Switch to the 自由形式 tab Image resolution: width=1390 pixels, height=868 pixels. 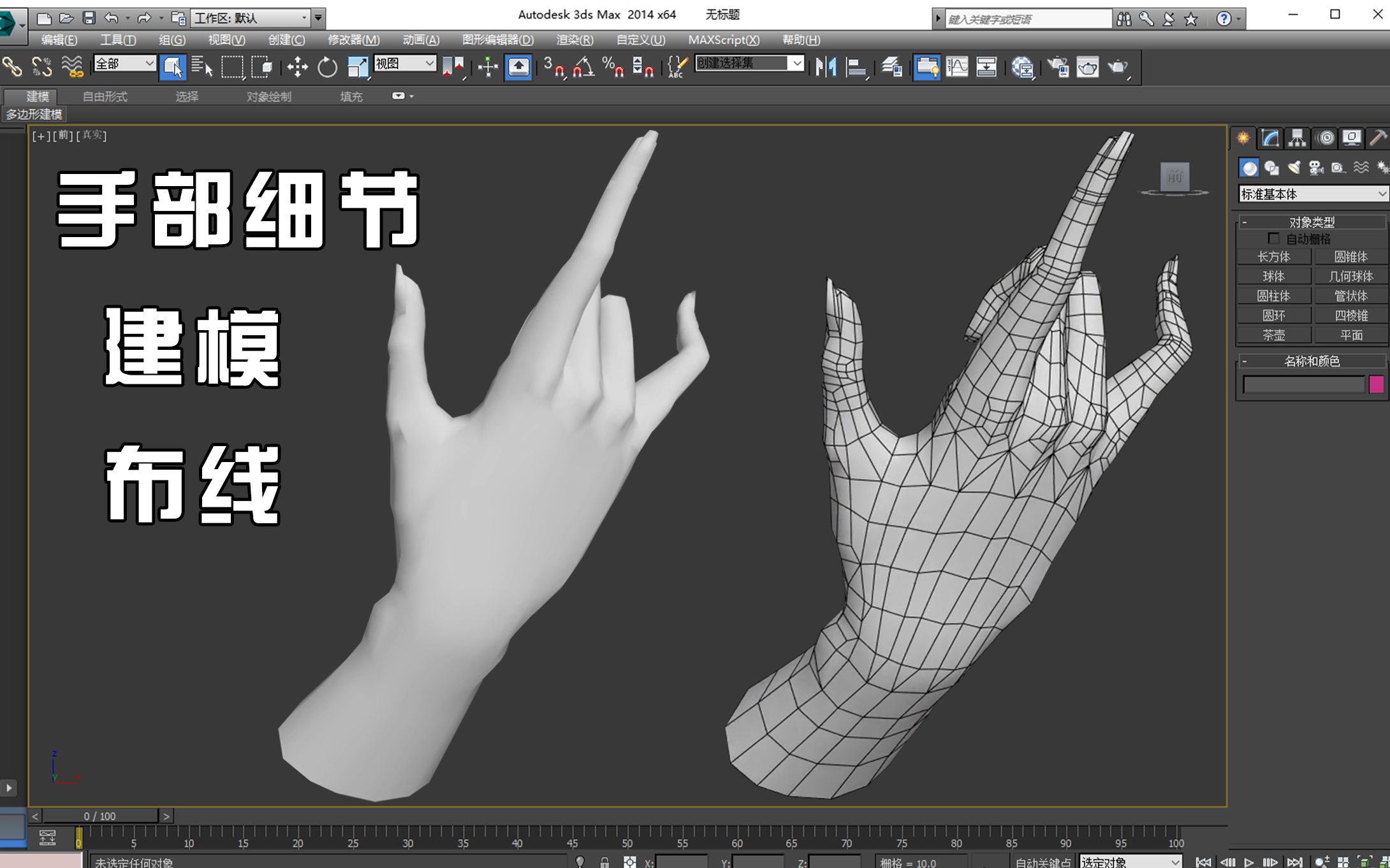(x=106, y=97)
